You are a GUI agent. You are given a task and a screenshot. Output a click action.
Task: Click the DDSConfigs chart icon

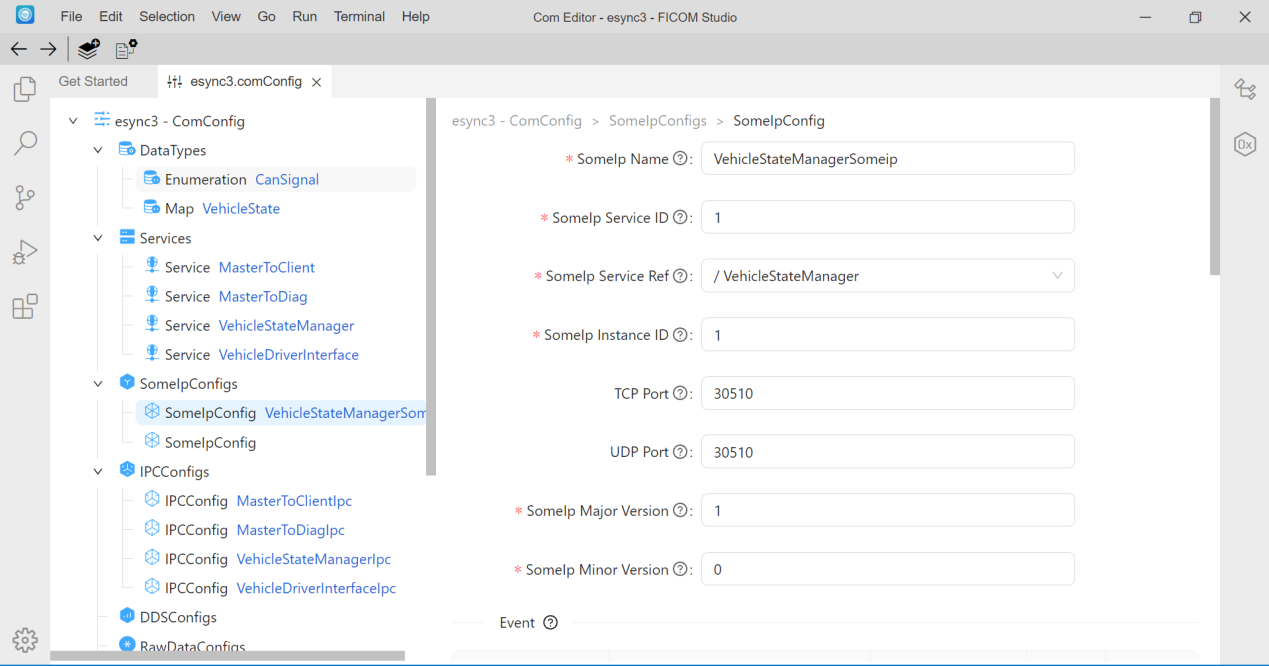pos(127,616)
